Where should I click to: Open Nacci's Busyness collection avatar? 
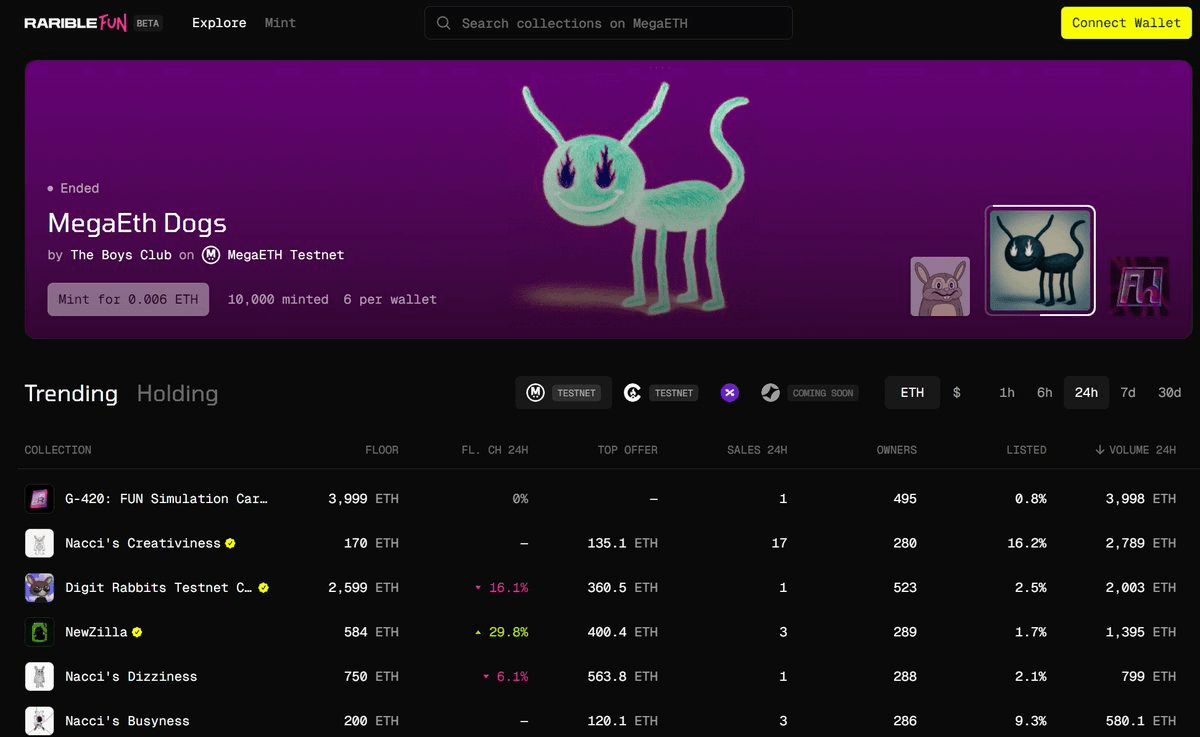click(39, 721)
